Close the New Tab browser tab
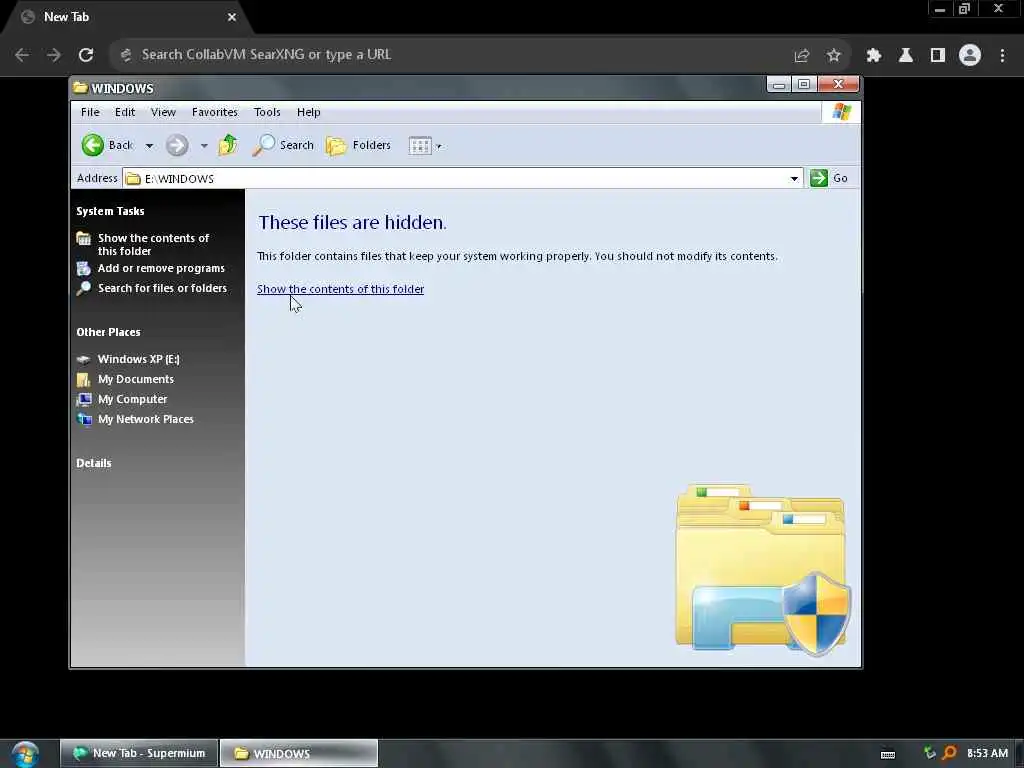1024x768 pixels. pos(232,17)
